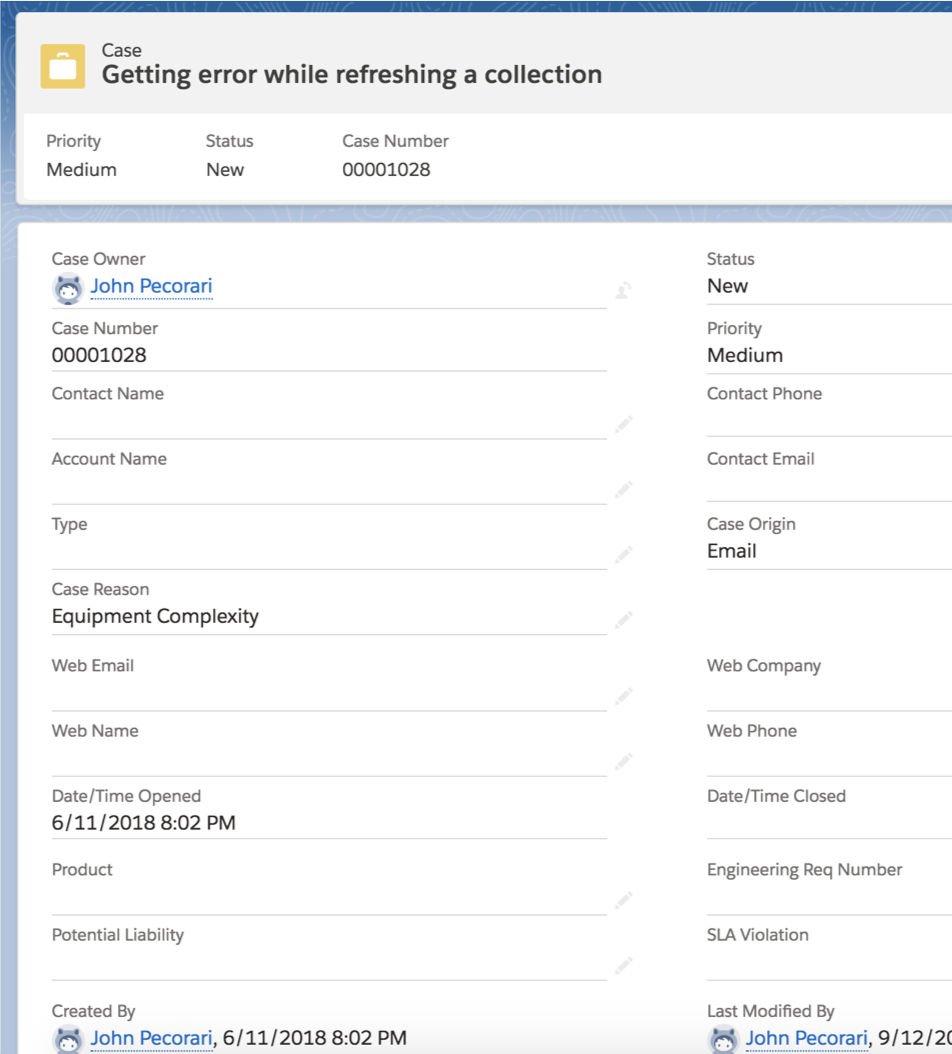This screenshot has height=1054, width=952.
Task: Edit Case Reason using its pencil icon
Action: click(623, 620)
